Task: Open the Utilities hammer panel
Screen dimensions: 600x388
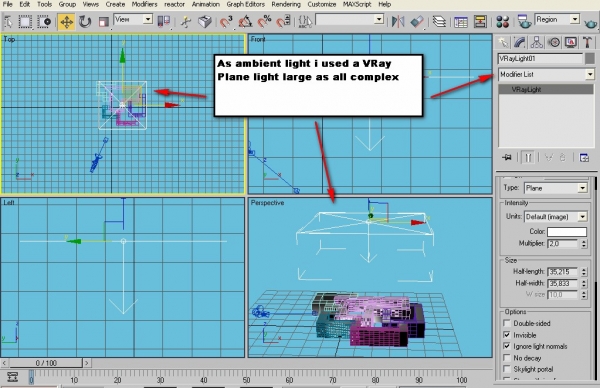Action: (587, 42)
